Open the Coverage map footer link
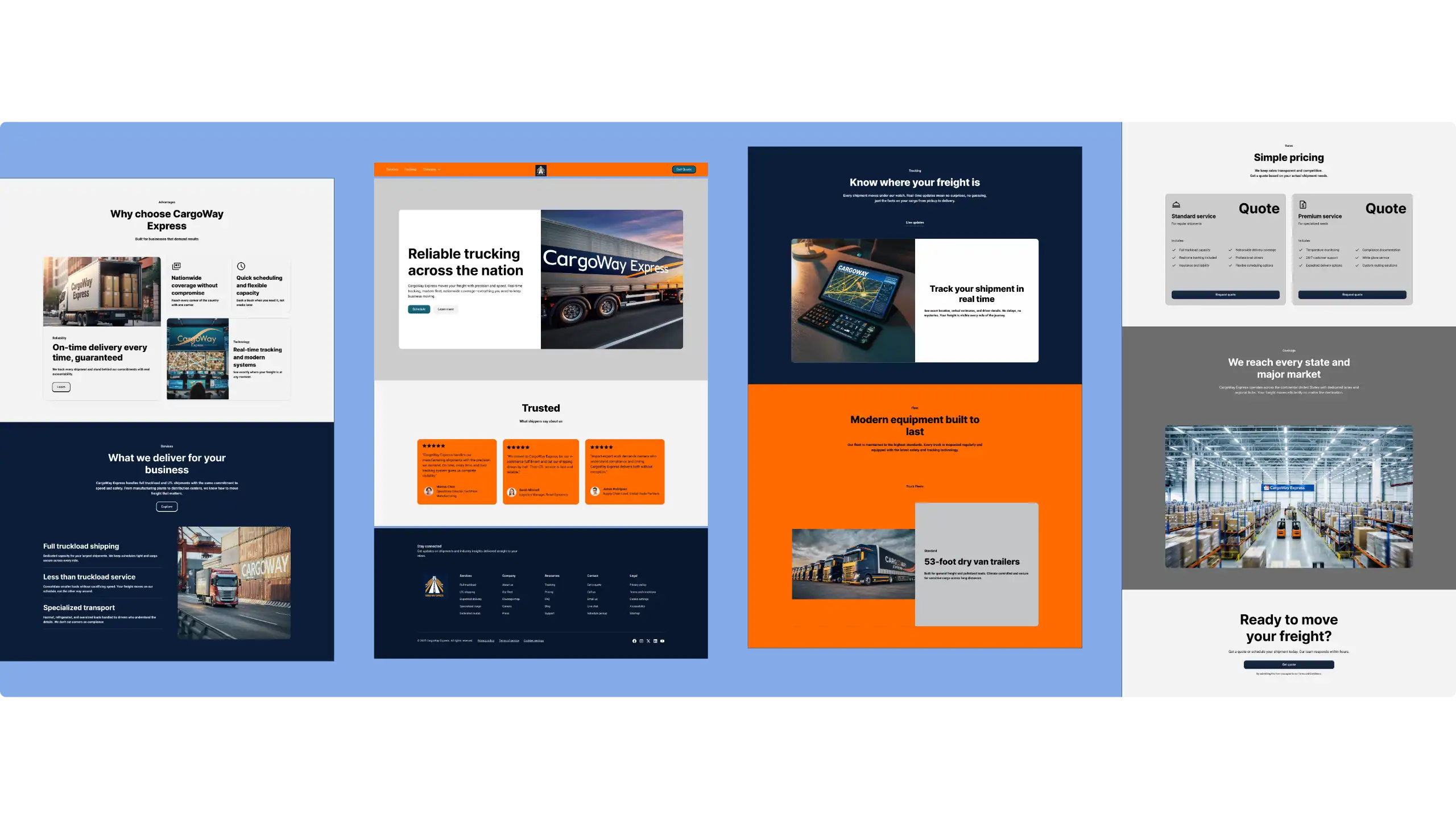The image size is (1456, 819). click(511, 599)
